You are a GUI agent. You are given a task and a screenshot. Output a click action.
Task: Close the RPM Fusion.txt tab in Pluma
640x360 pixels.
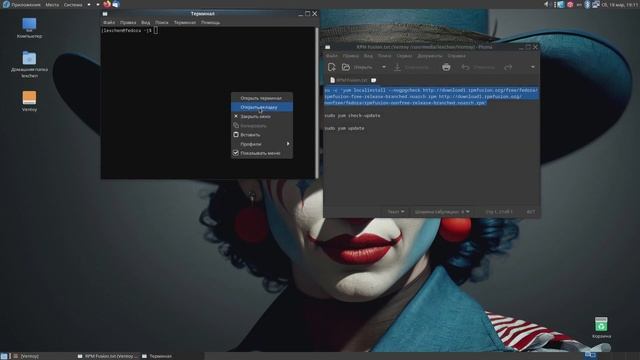373,80
